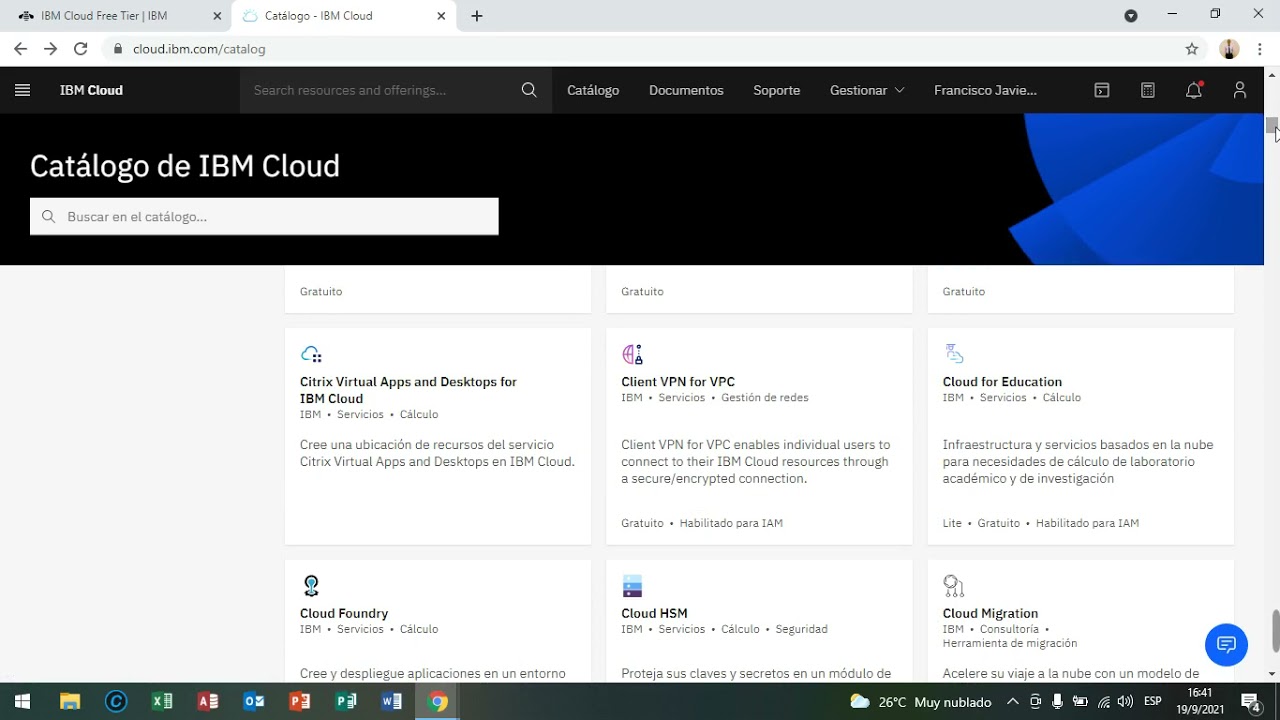Switch to the IBM Cloud Free Tier tab
The height and width of the screenshot is (720, 1280).
(116, 16)
